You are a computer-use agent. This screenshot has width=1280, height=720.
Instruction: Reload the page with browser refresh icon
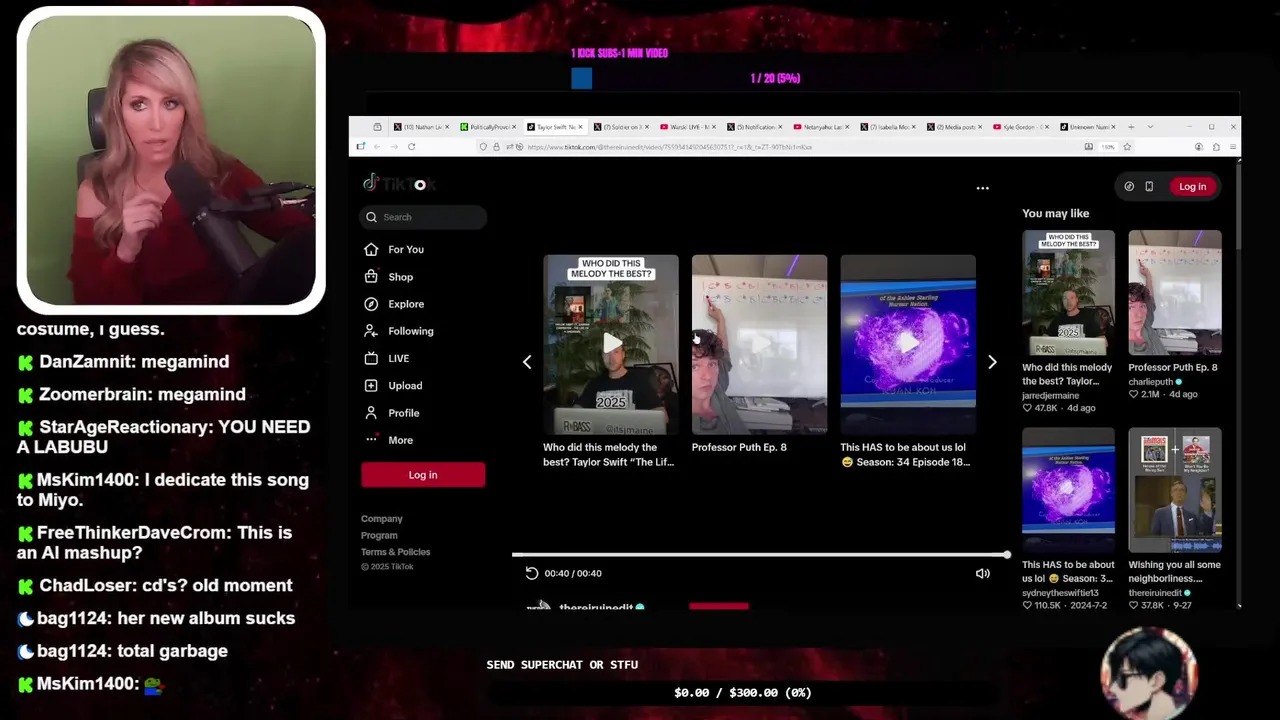[x=411, y=147]
